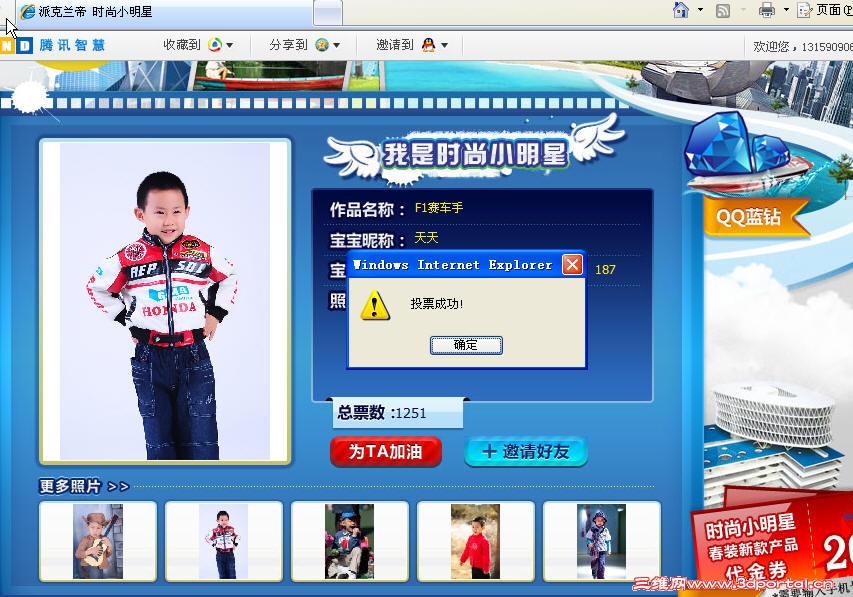Click the IE page icon on the tab

28,12
